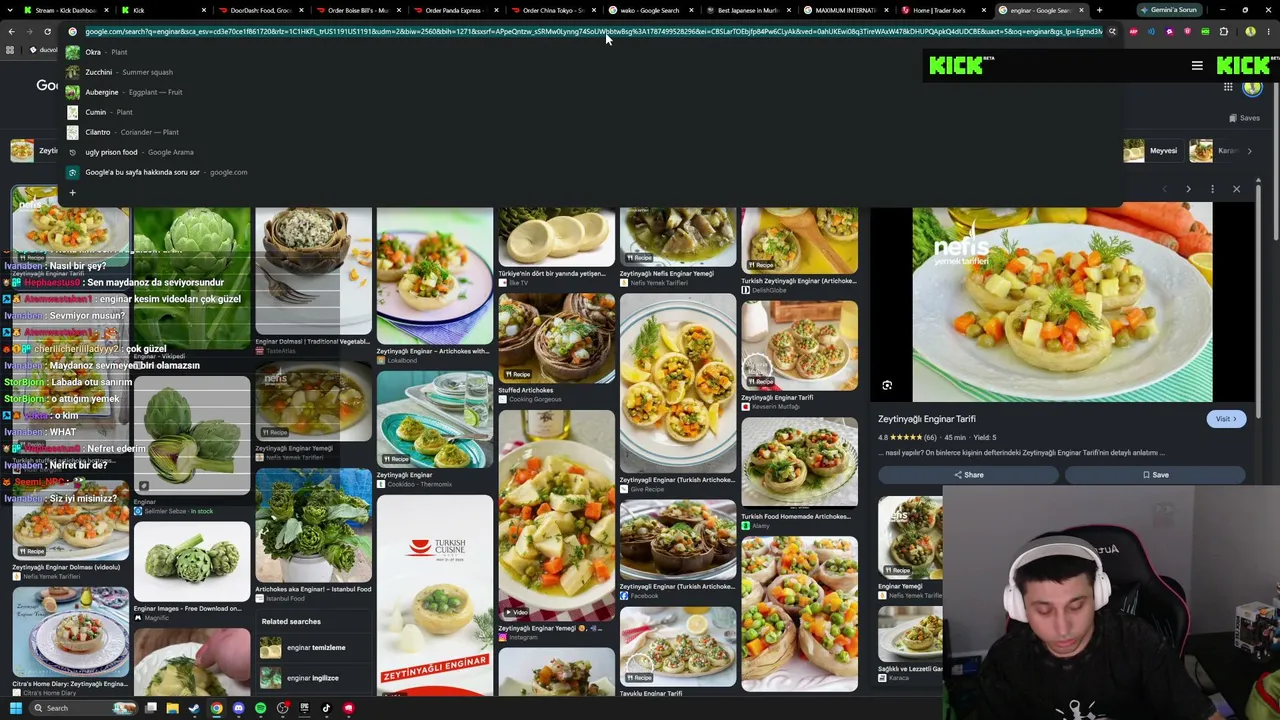Open the Kick hamburger menu icon
The height and width of the screenshot is (720, 1280).
tap(1197, 66)
